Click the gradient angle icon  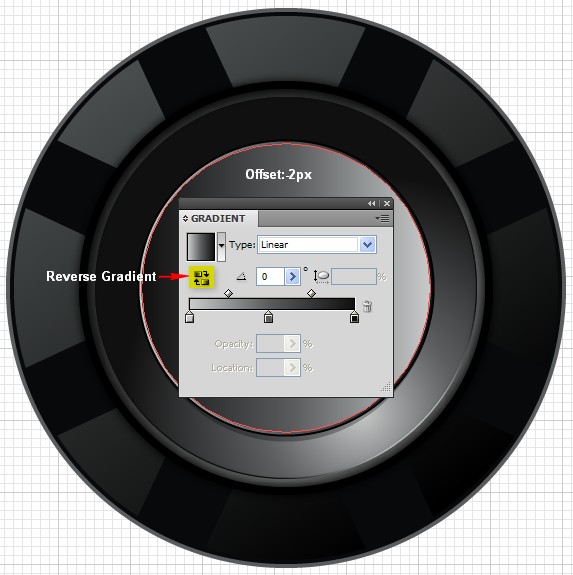(x=241, y=276)
